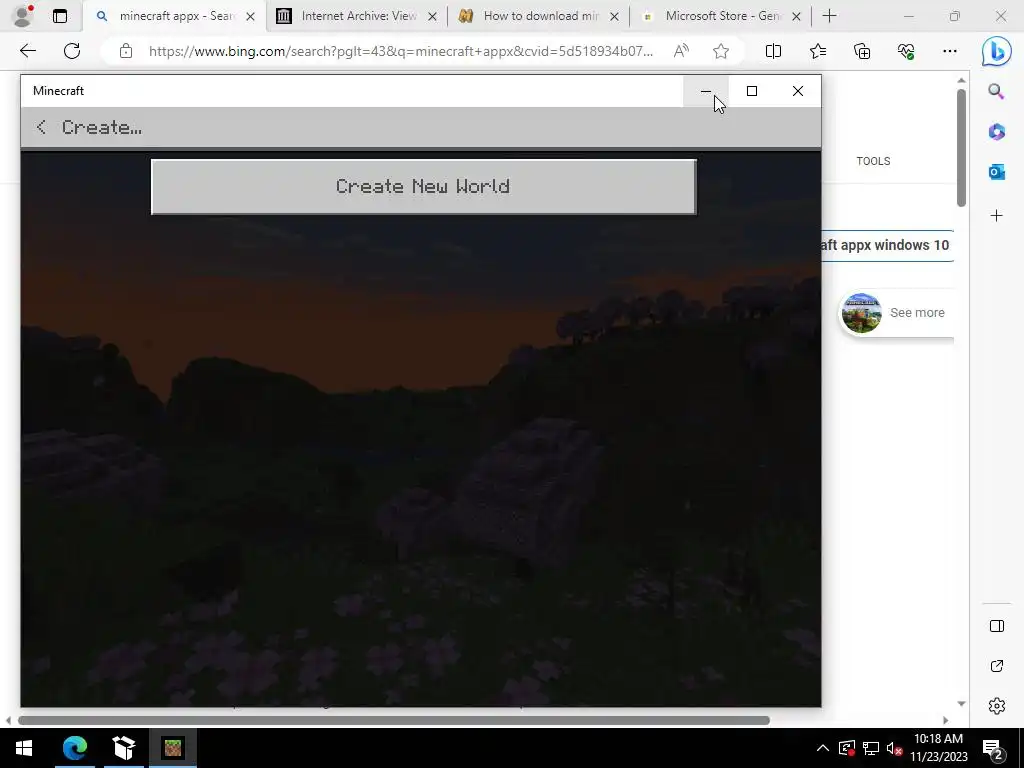Screen dimensions: 1024x768
Task: Open a new browser tab
Action: coord(829,16)
